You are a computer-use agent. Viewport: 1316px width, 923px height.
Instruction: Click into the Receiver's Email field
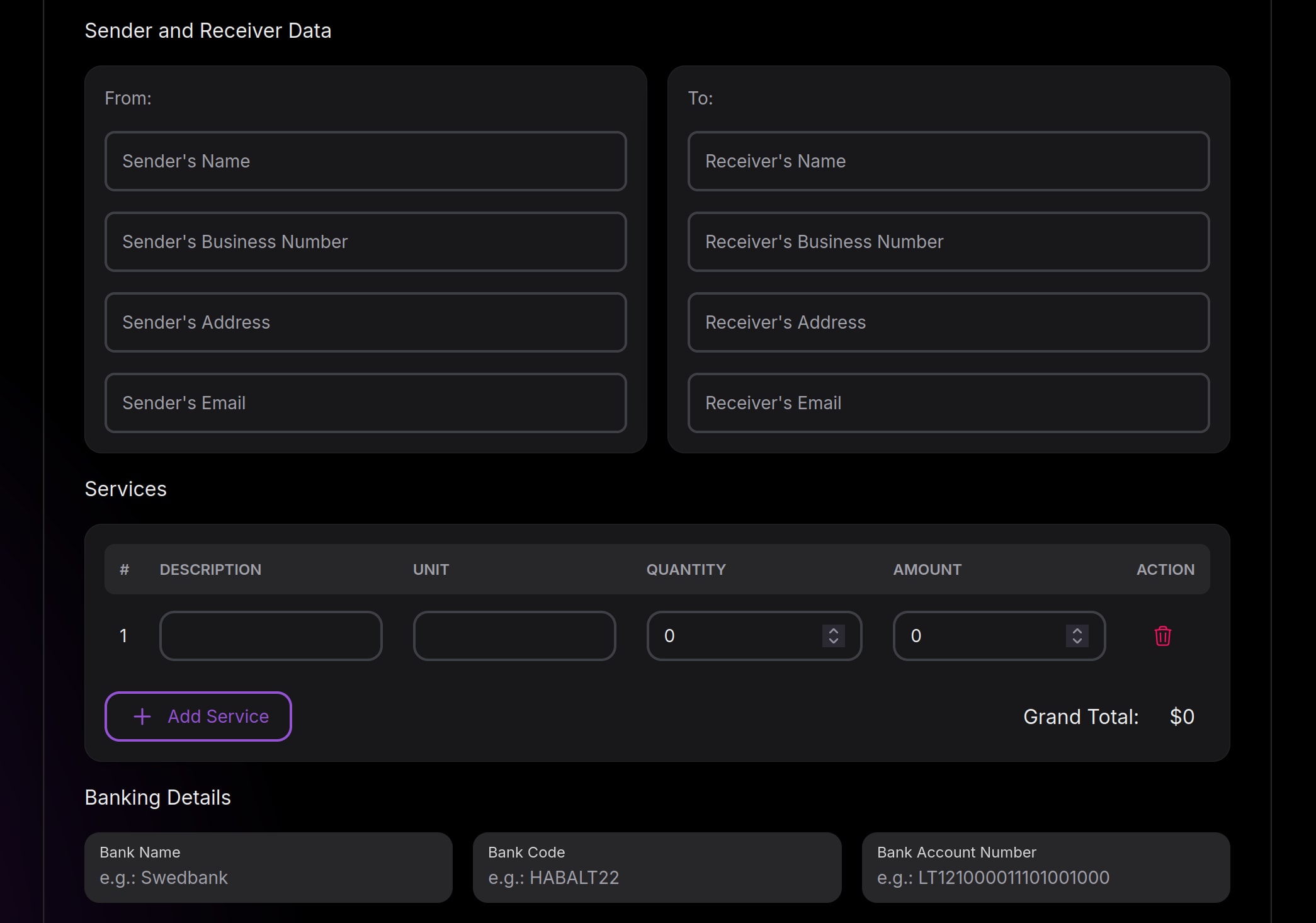point(948,403)
